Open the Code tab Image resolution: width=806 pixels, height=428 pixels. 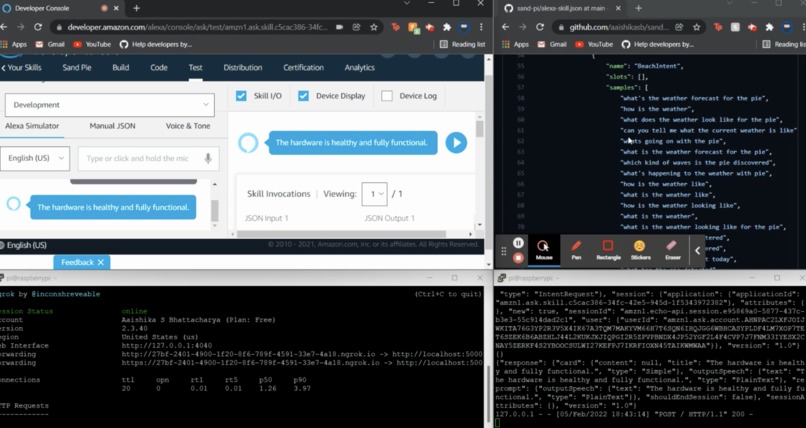click(159, 67)
